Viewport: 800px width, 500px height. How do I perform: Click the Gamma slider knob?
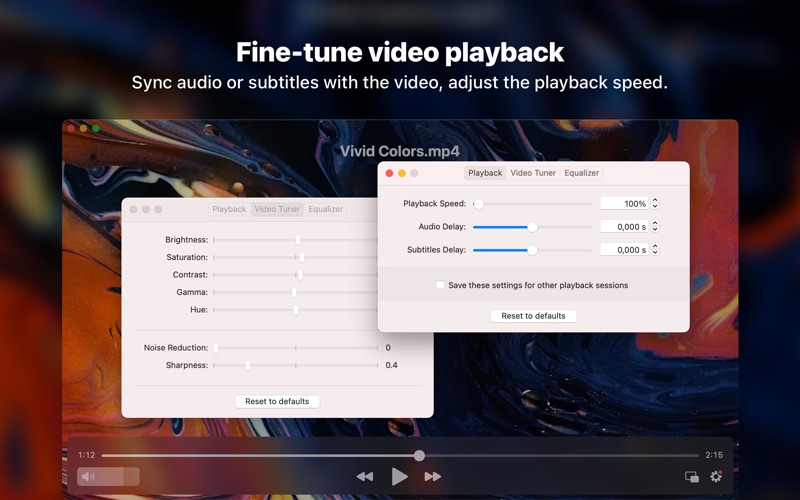pyautogui.click(x=294, y=292)
